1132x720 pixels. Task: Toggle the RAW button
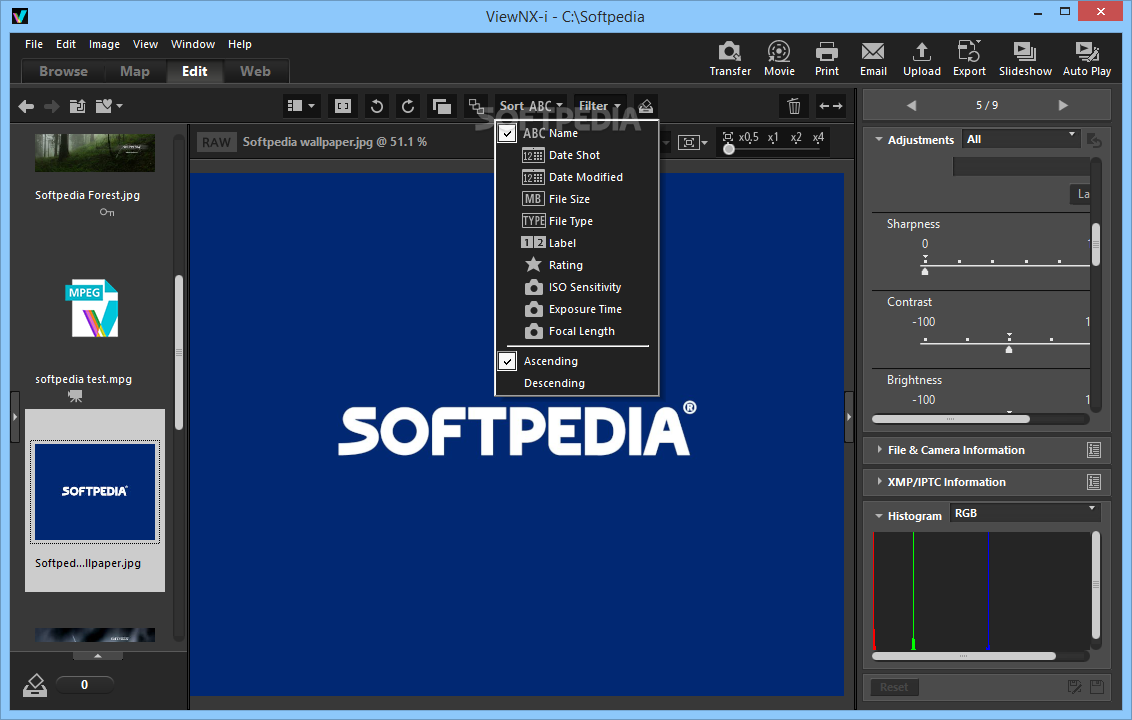click(216, 142)
